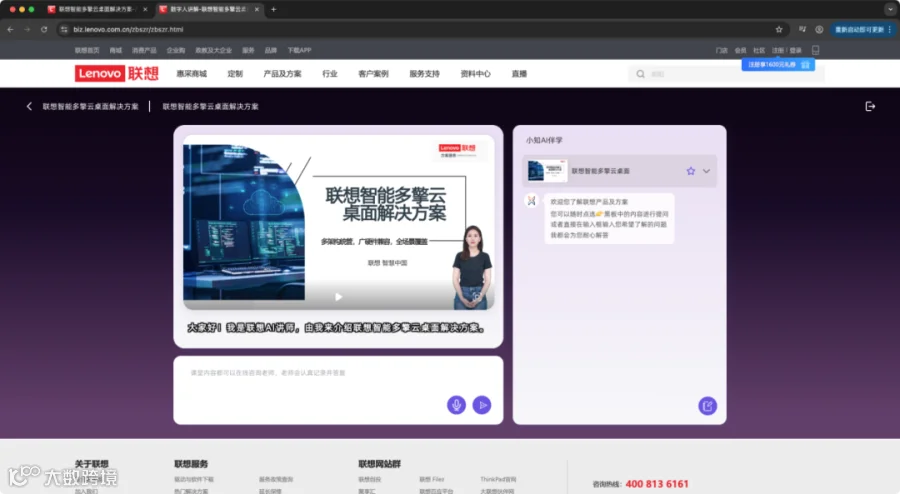This screenshot has width=900, height=494.
Task: Click the macOS green fullscreen window button
Action: tap(32, 9)
